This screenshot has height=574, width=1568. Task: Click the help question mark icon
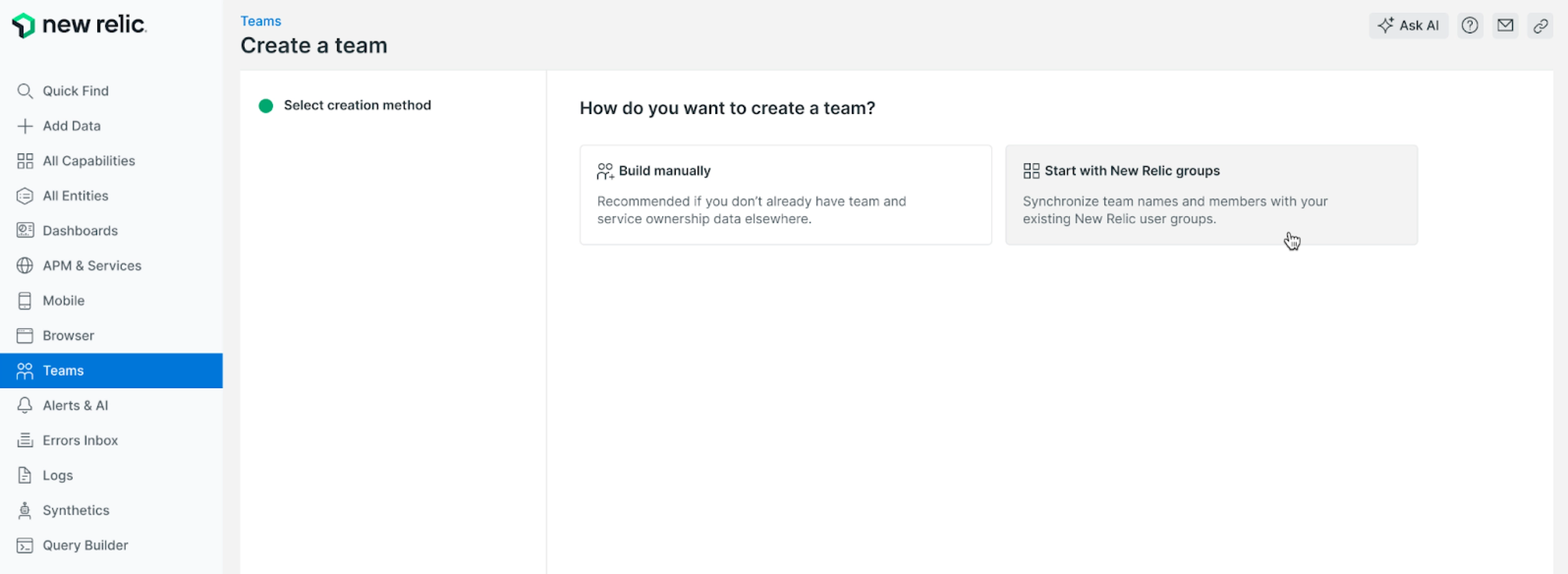point(1469,26)
